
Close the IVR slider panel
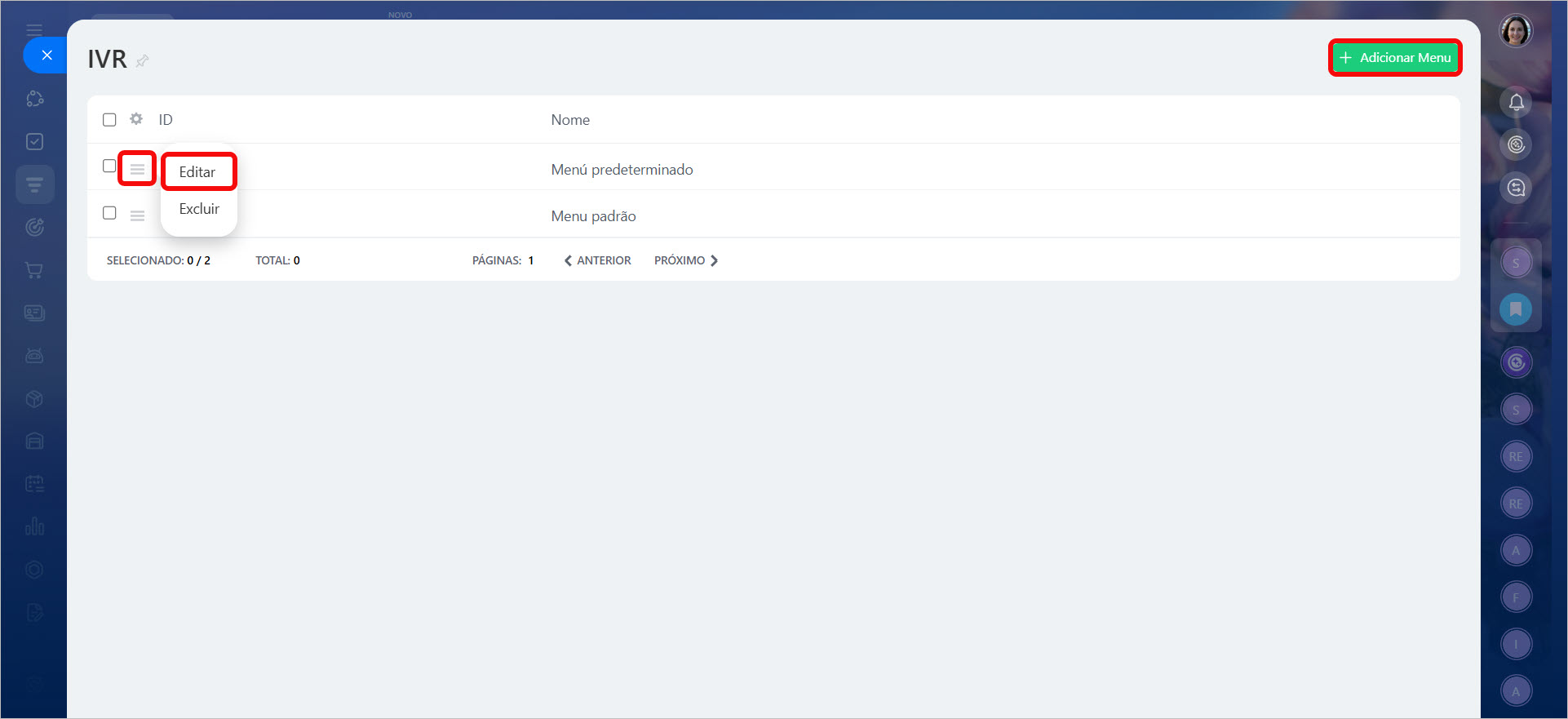click(47, 55)
